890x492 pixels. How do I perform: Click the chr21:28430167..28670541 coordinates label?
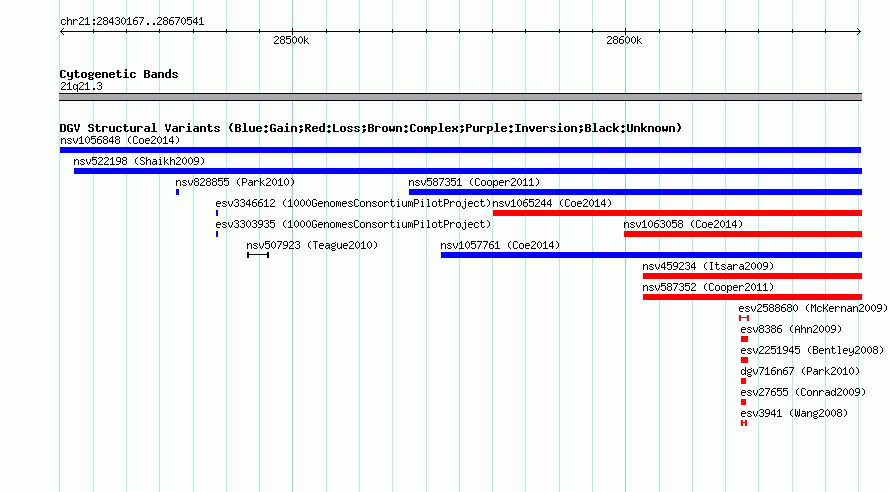tap(132, 21)
